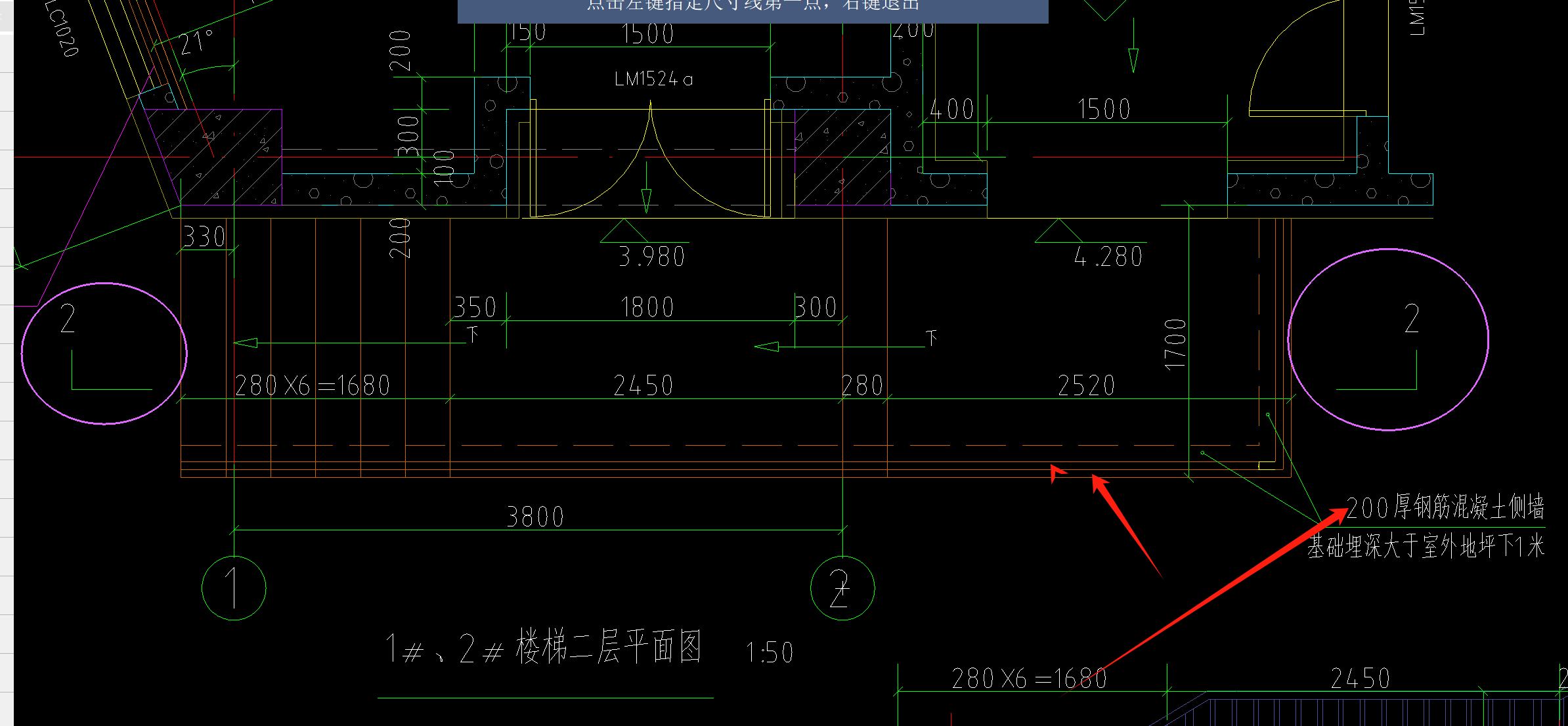Click the 200厚钢筋混凝土侧墙 note
Viewport: 1568px width, 726px height.
(1445, 507)
